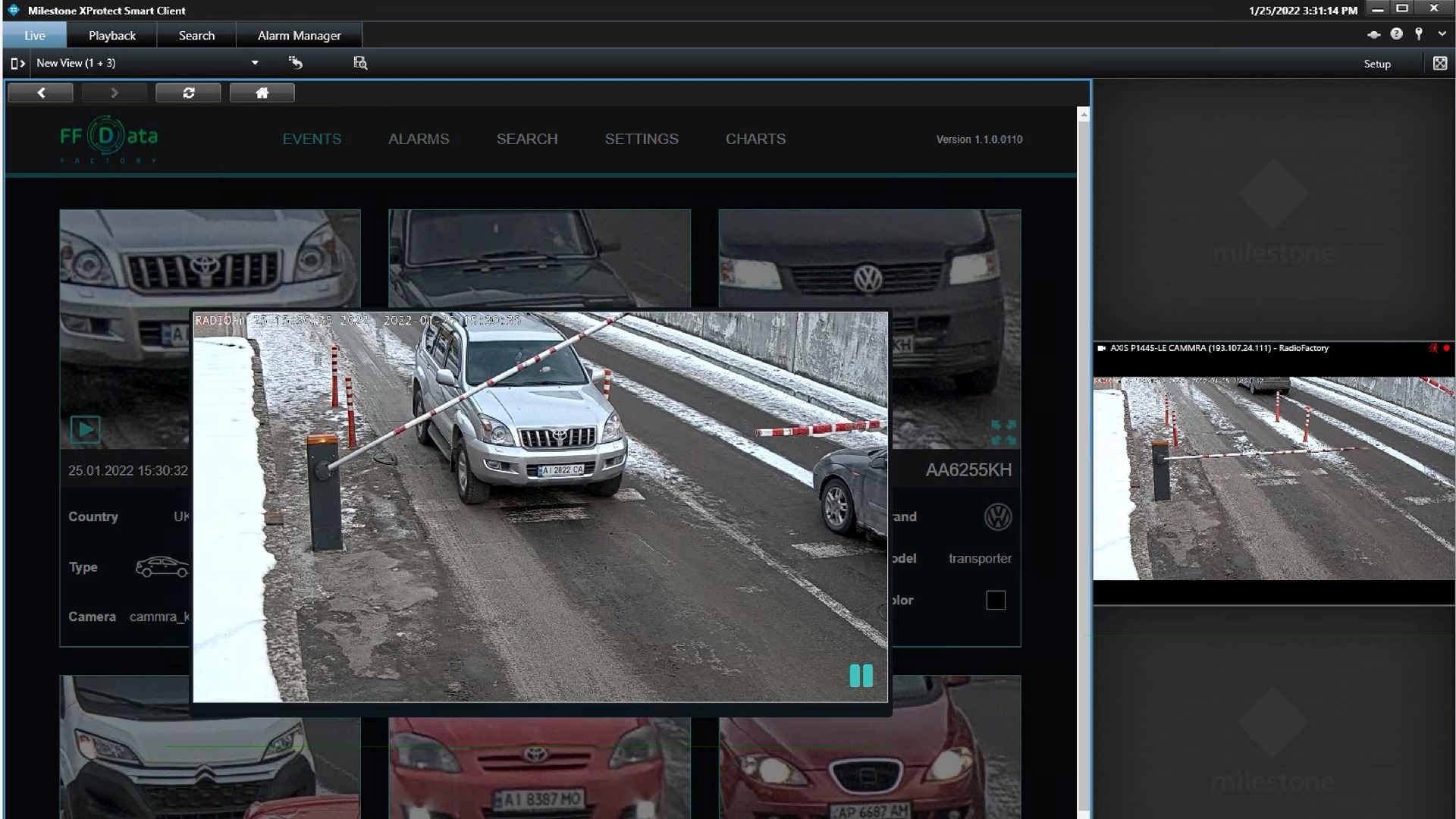This screenshot has height=819, width=1456.
Task: Click the Volkswagen brand logo icon
Action: coord(998,517)
